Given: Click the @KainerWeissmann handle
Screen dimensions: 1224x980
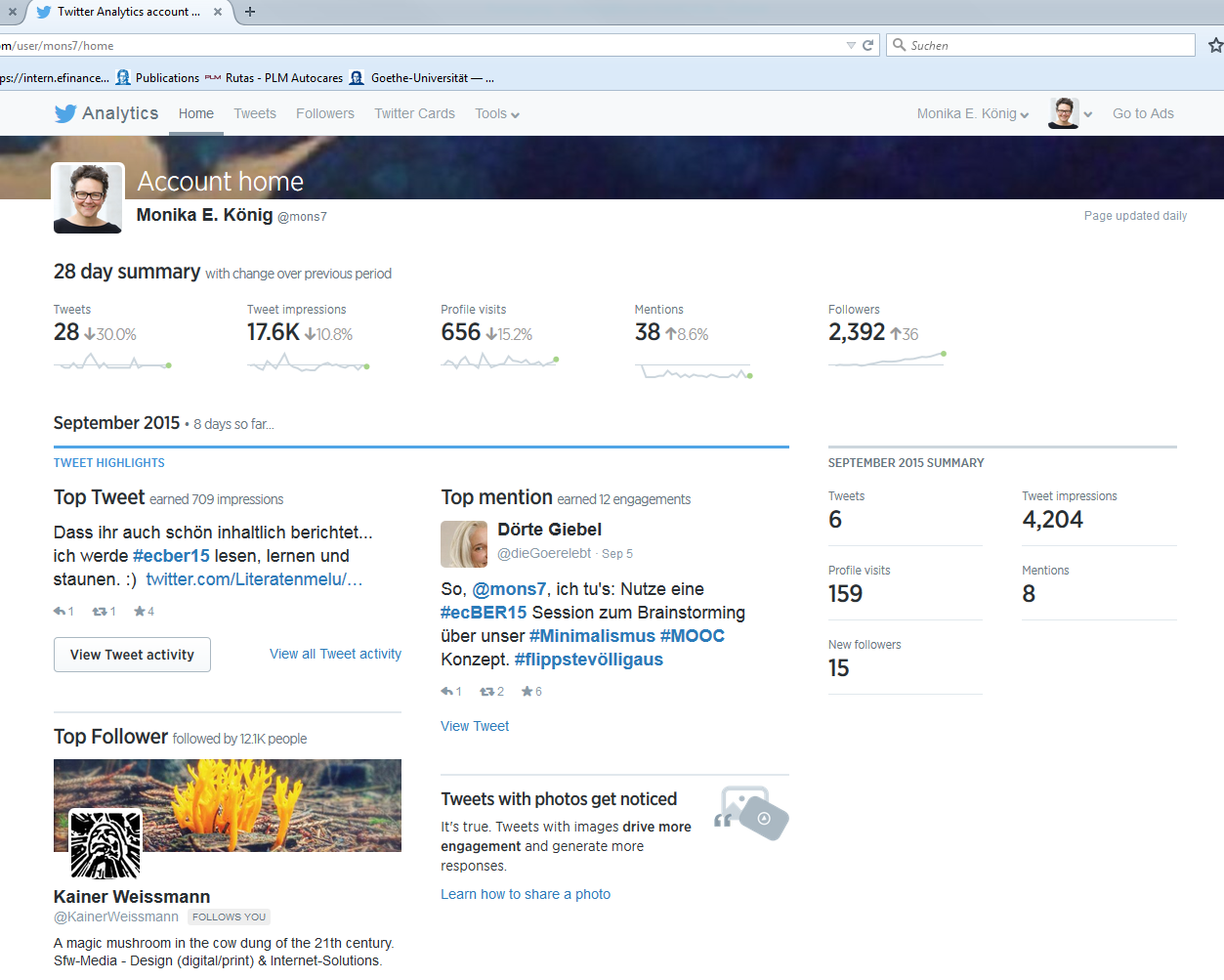Looking at the screenshot, I should point(116,916).
